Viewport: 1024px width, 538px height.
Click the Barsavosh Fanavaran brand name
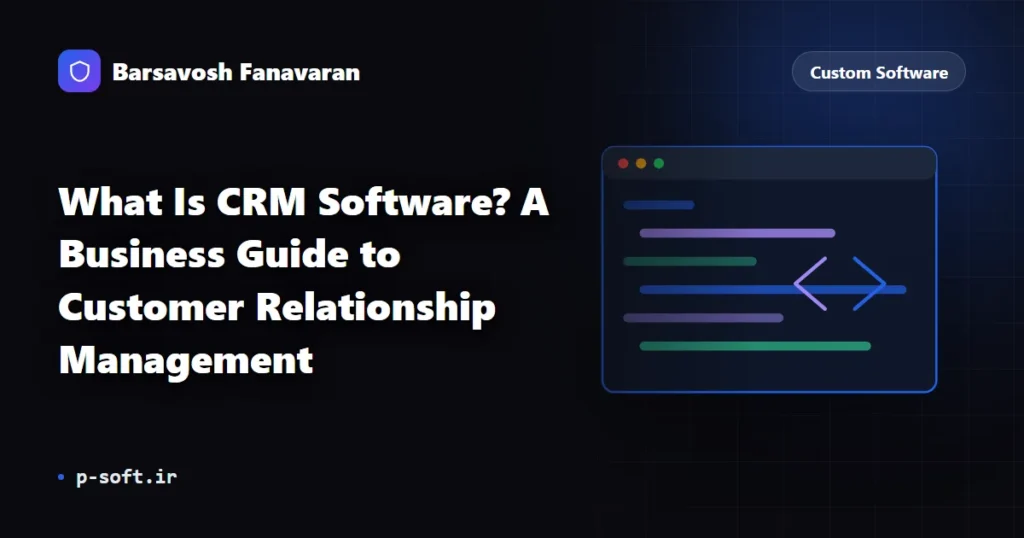pos(236,72)
